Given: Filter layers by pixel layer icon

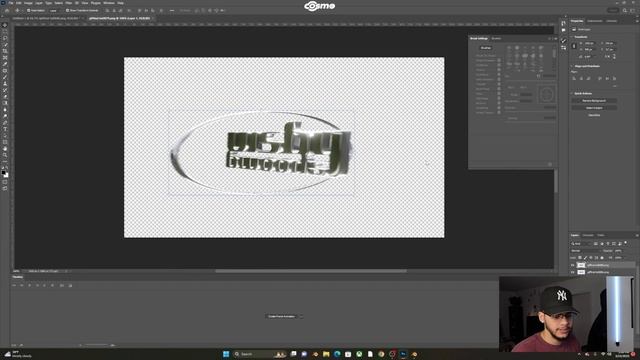Looking at the screenshot, I should click(596, 244).
